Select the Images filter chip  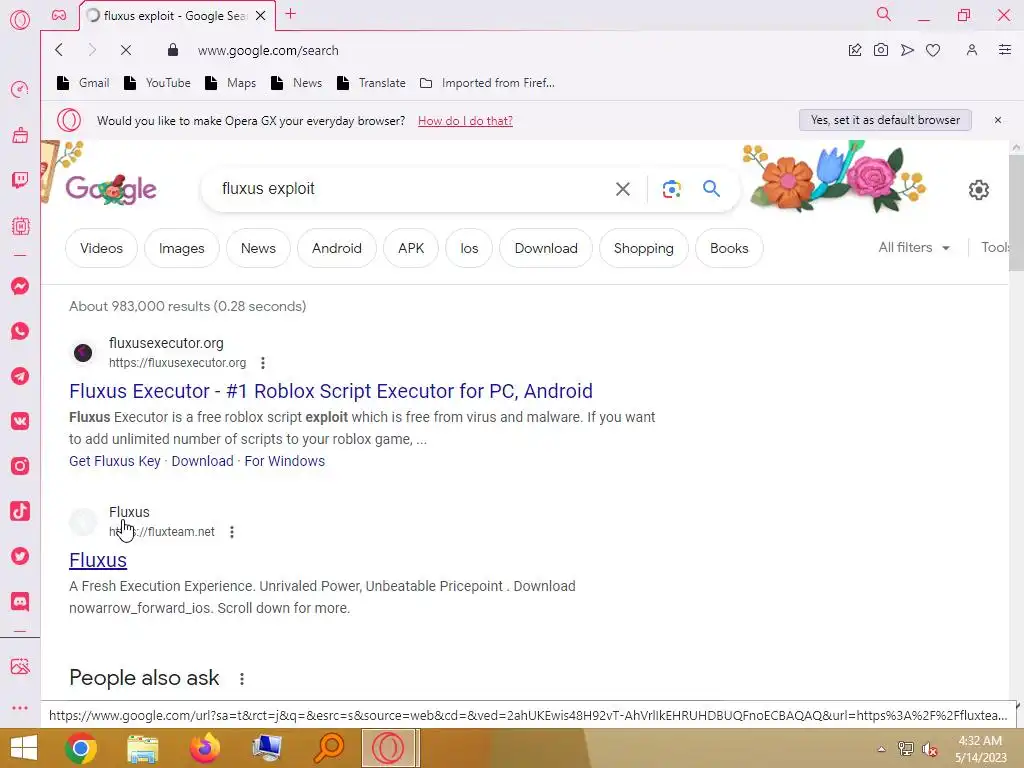[x=182, y=248]
